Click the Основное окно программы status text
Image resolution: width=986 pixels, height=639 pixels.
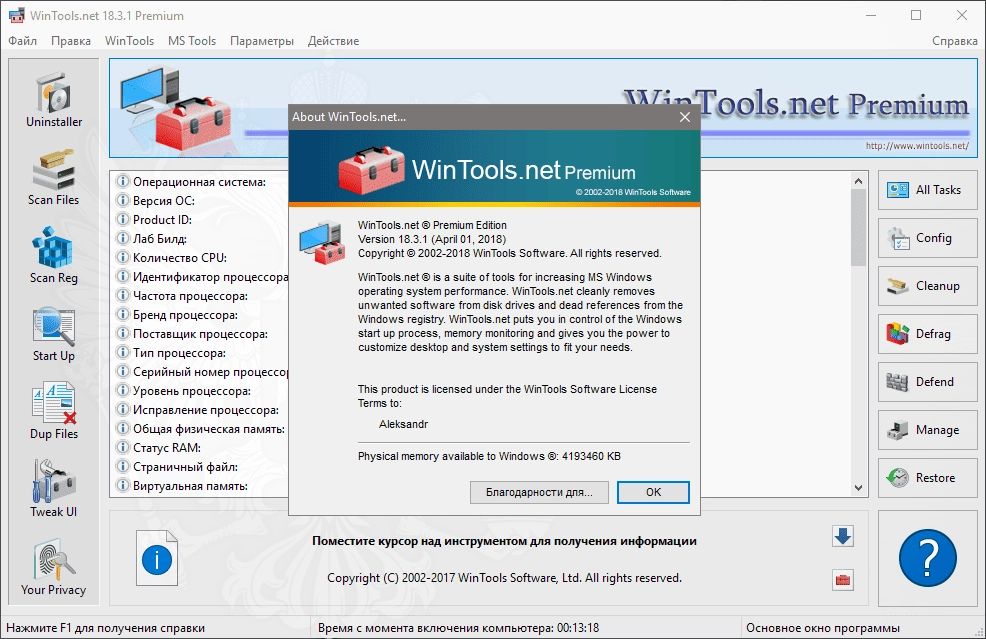[823, 628]
